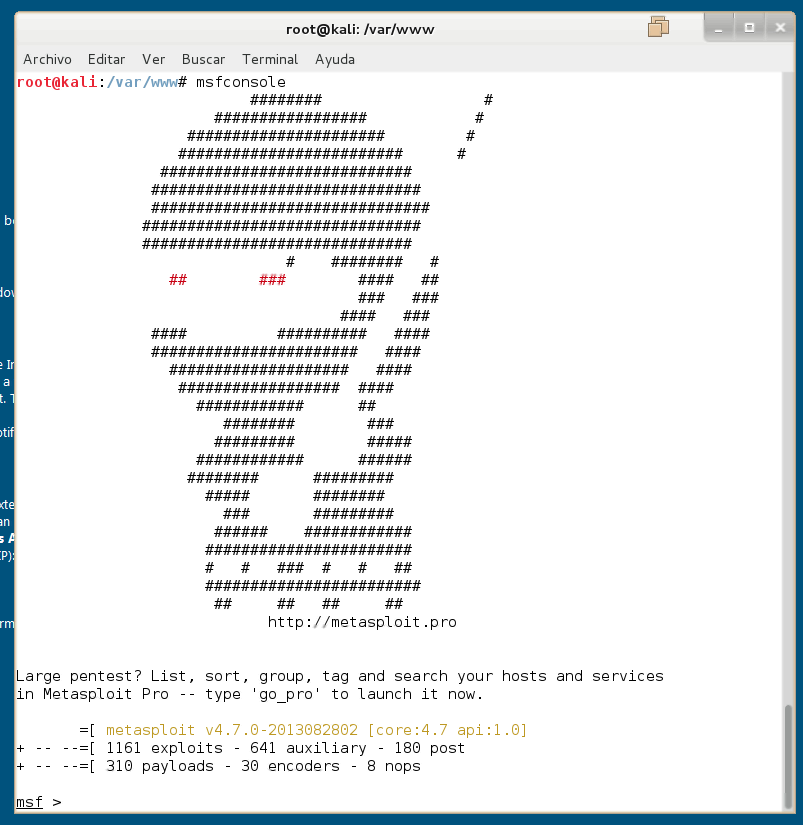
Task: Click the red ## marks in the ASCII art
Action: coord(178,280)
